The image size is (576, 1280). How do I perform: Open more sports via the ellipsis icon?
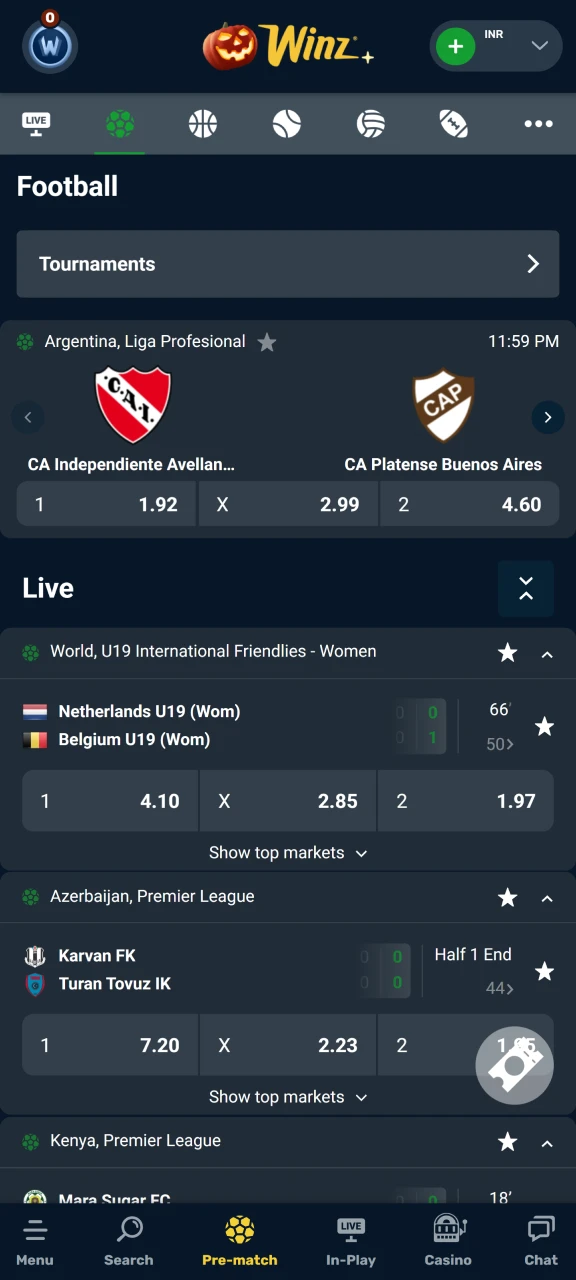[x=538, y=123]
